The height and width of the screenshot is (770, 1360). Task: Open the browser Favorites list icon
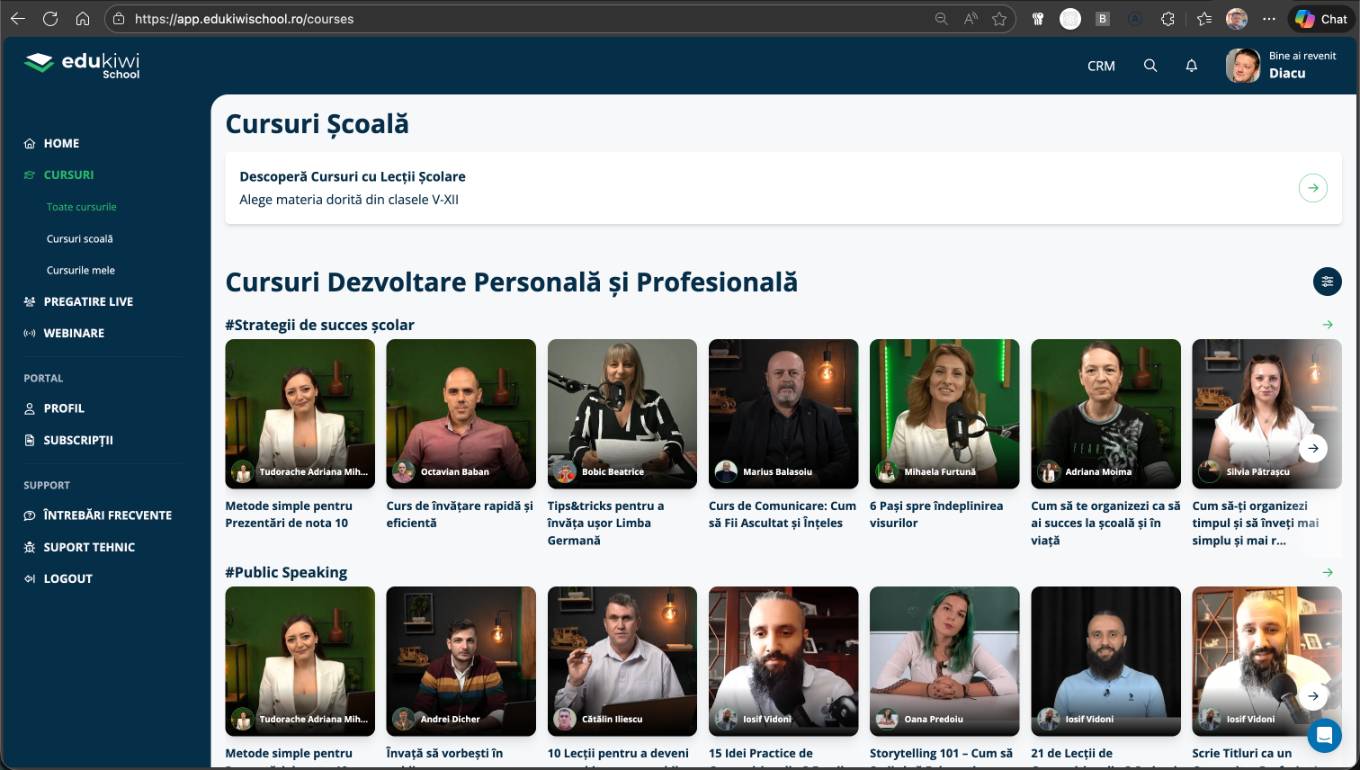pyautogui.click(x=1204, y=19)
